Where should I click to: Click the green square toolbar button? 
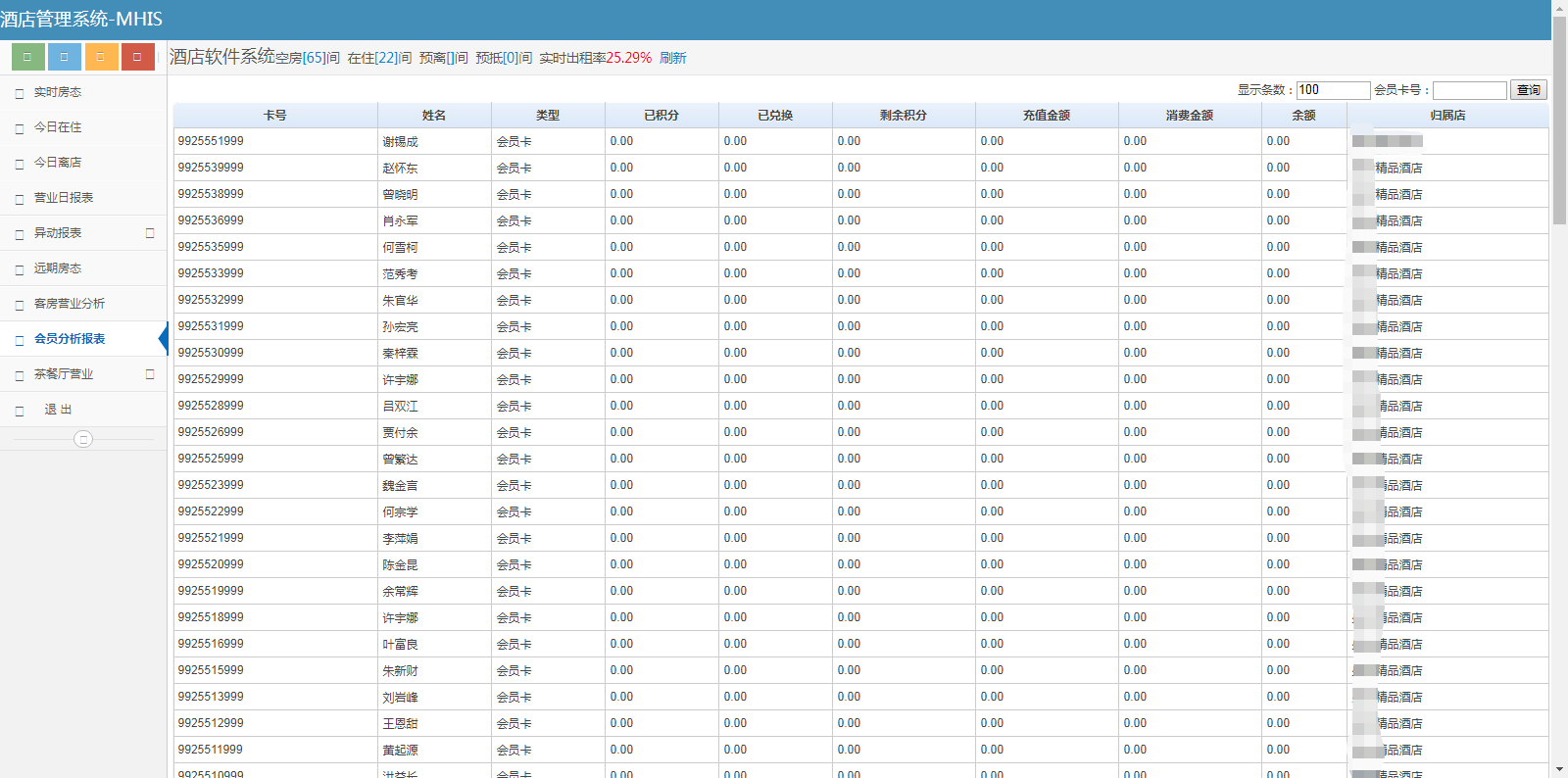pos(28,57)
